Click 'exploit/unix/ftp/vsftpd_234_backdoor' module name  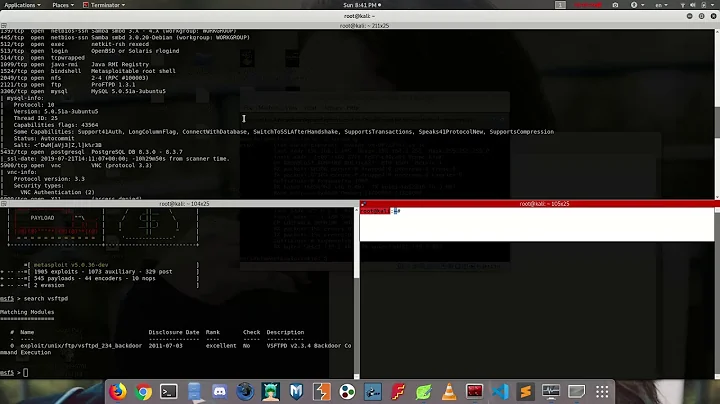(x=81, y=346)
